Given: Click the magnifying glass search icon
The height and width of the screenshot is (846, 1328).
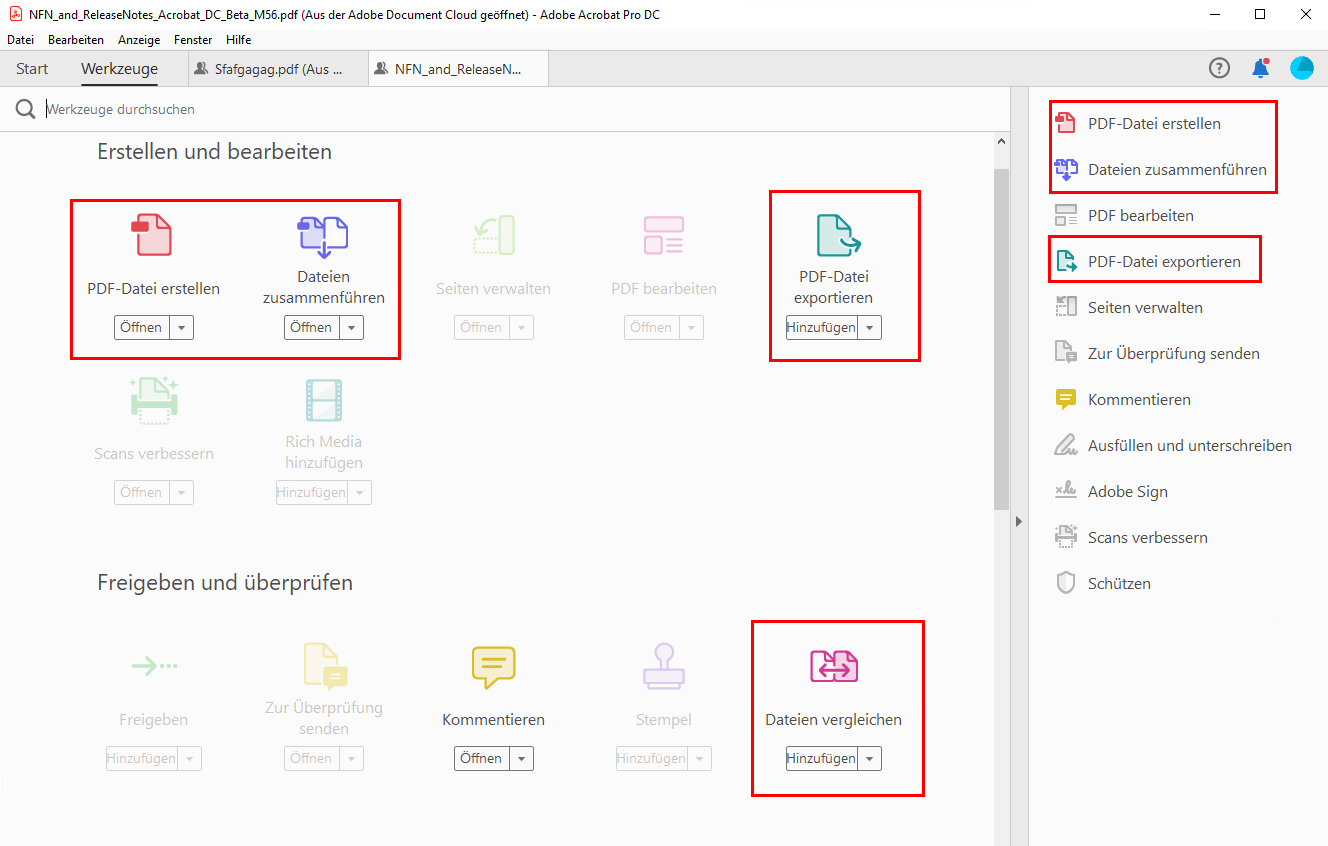Looking at the screenshot, I should (26, 109).
